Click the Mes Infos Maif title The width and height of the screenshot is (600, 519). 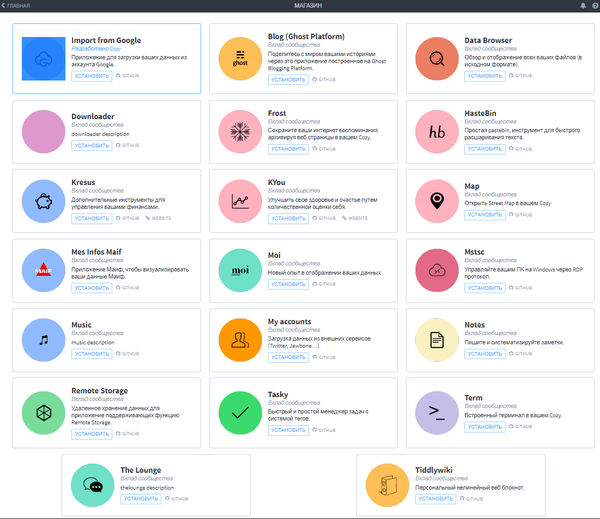point(96,252)
